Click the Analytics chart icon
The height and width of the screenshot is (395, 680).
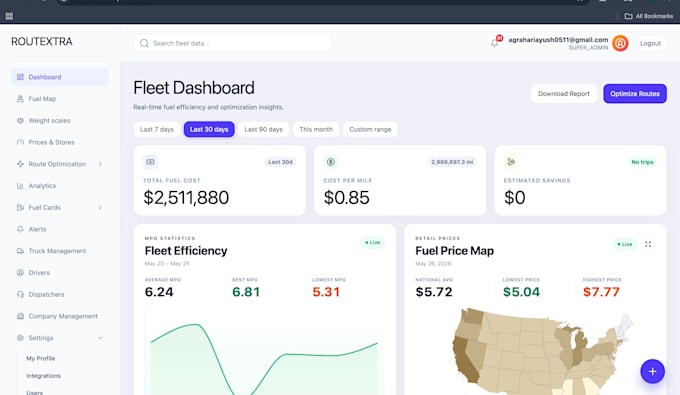point(20,186)
